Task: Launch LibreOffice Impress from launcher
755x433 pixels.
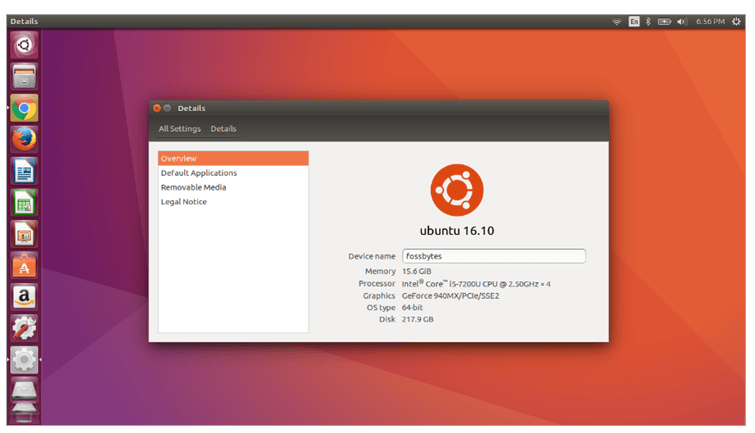Action: (x=24, y=234)
